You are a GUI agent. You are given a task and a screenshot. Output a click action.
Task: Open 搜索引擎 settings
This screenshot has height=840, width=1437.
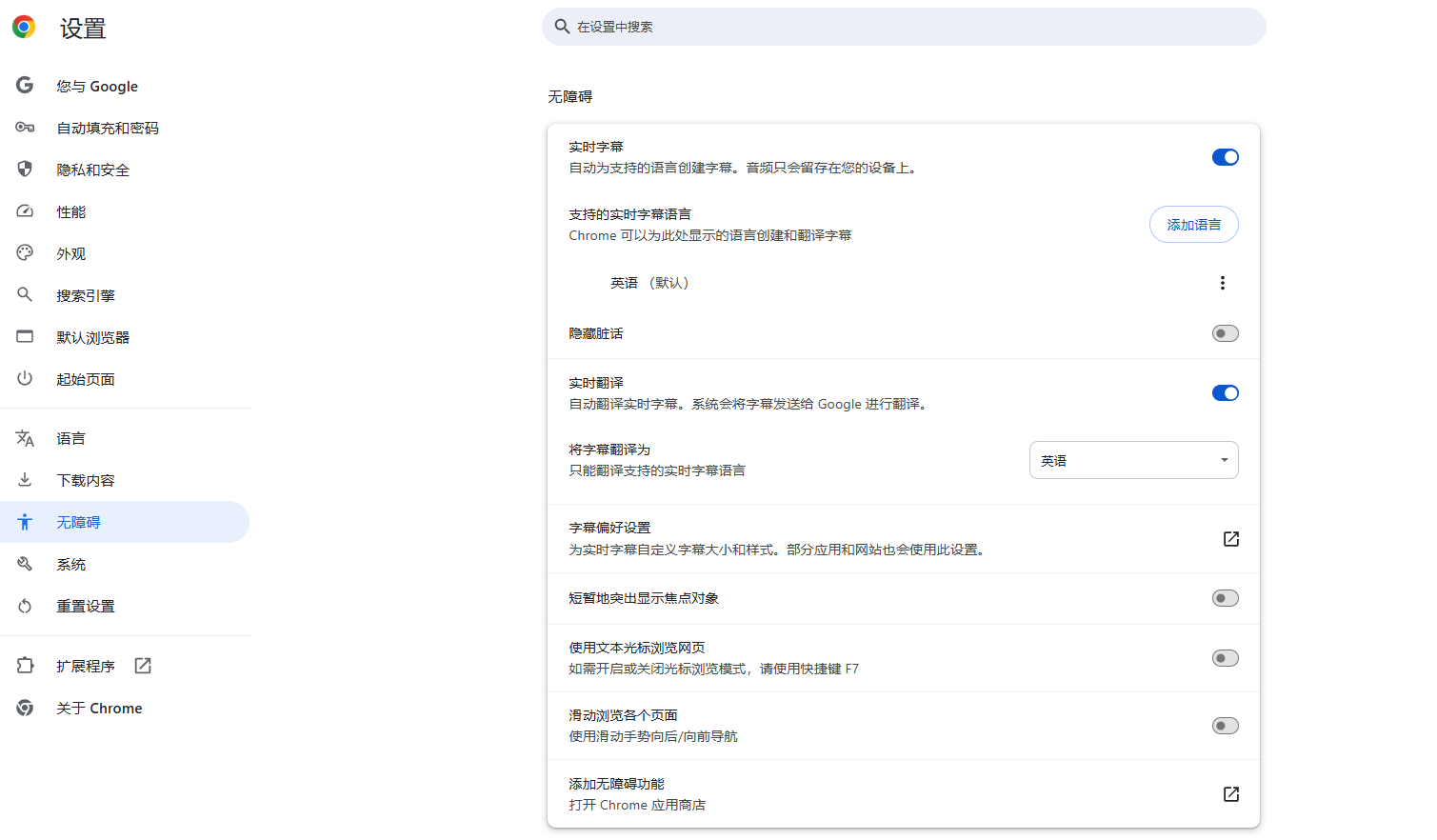click(125, 295)
